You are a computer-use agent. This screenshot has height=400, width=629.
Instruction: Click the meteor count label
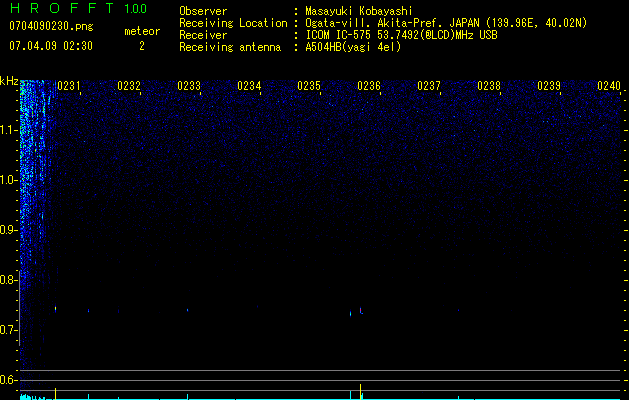pos(142,31)
